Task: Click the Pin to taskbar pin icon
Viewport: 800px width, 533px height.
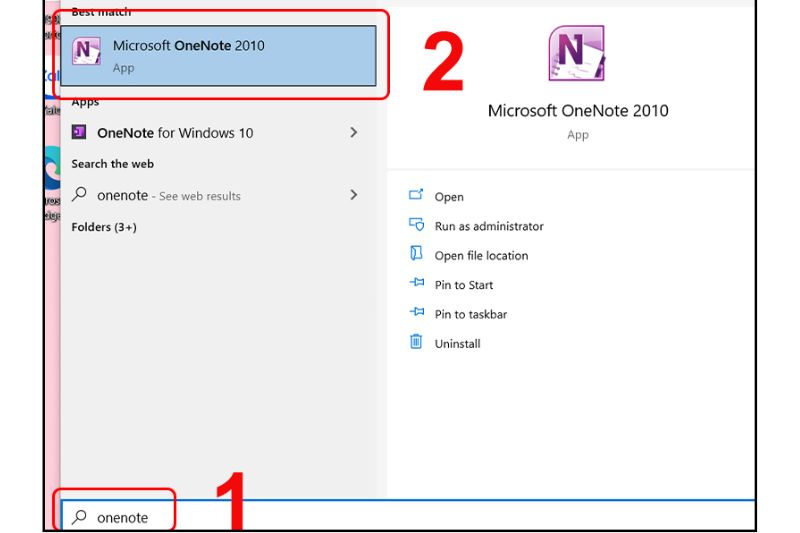Action: 417,311
